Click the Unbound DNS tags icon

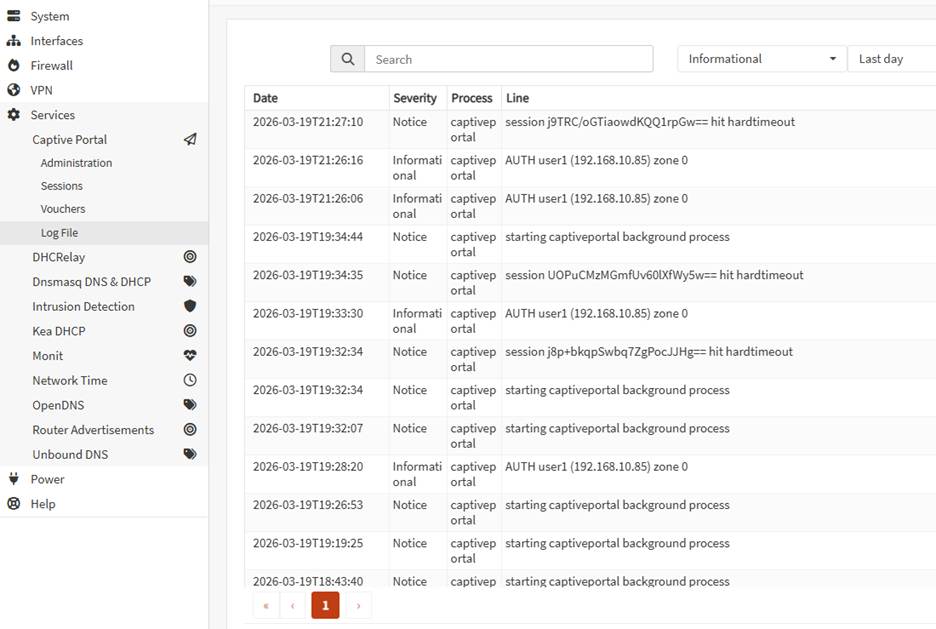tap(190, 454)
